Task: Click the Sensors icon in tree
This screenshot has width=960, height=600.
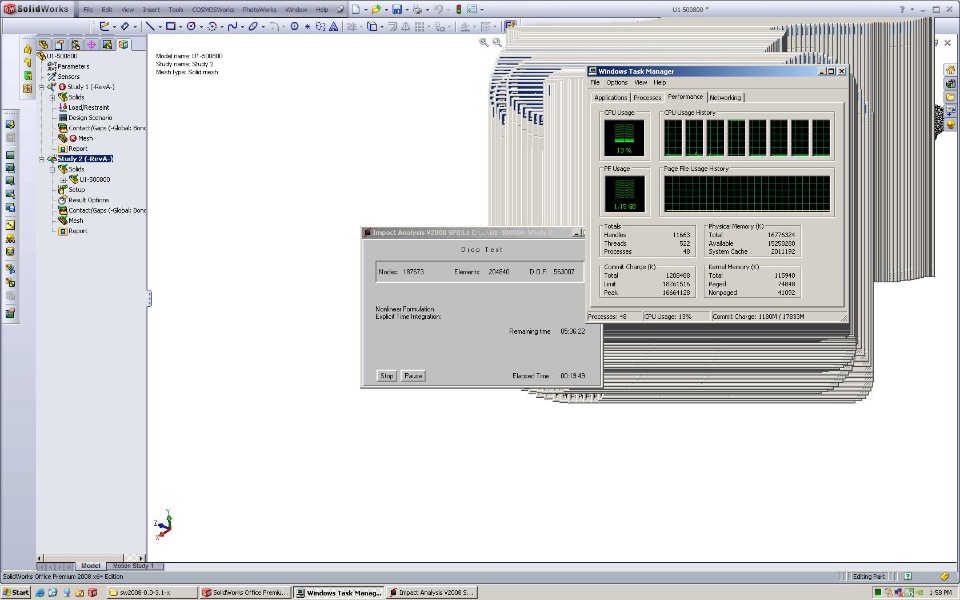Action: [52, 77]
